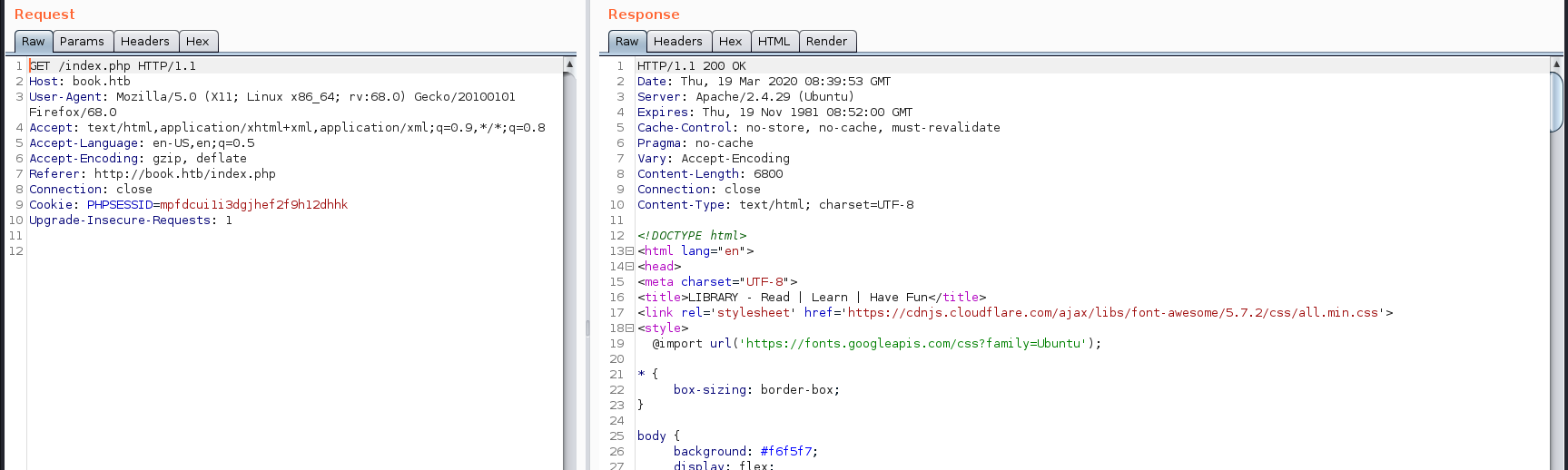The width and height of the screenshot is (1568, 470).
Task: Click the User-Agent header line
Action: click(272, 104)
